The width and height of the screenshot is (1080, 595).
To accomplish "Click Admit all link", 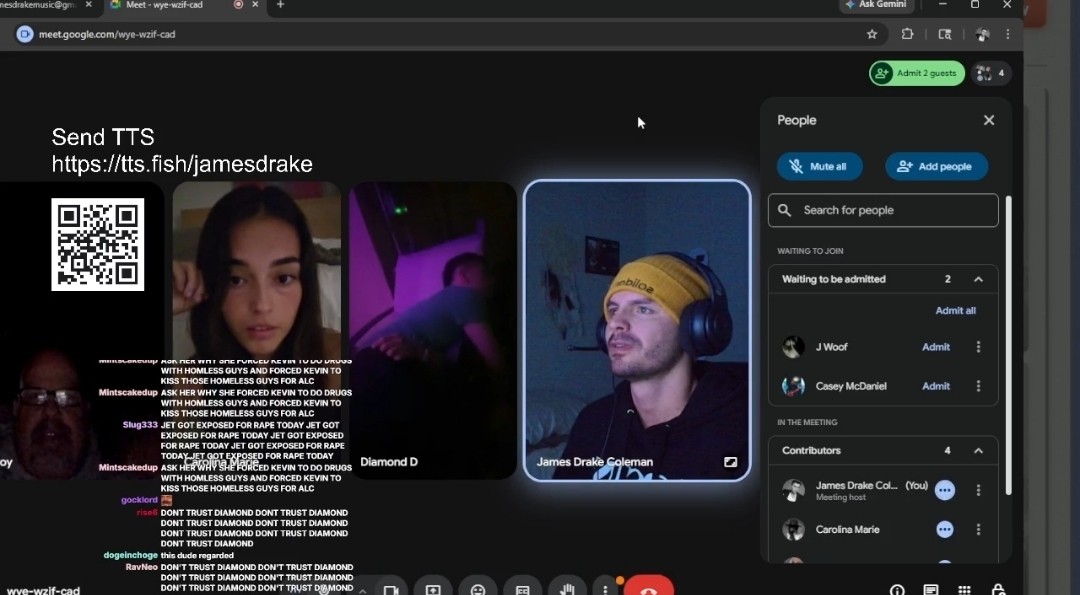I will point(955,311).
